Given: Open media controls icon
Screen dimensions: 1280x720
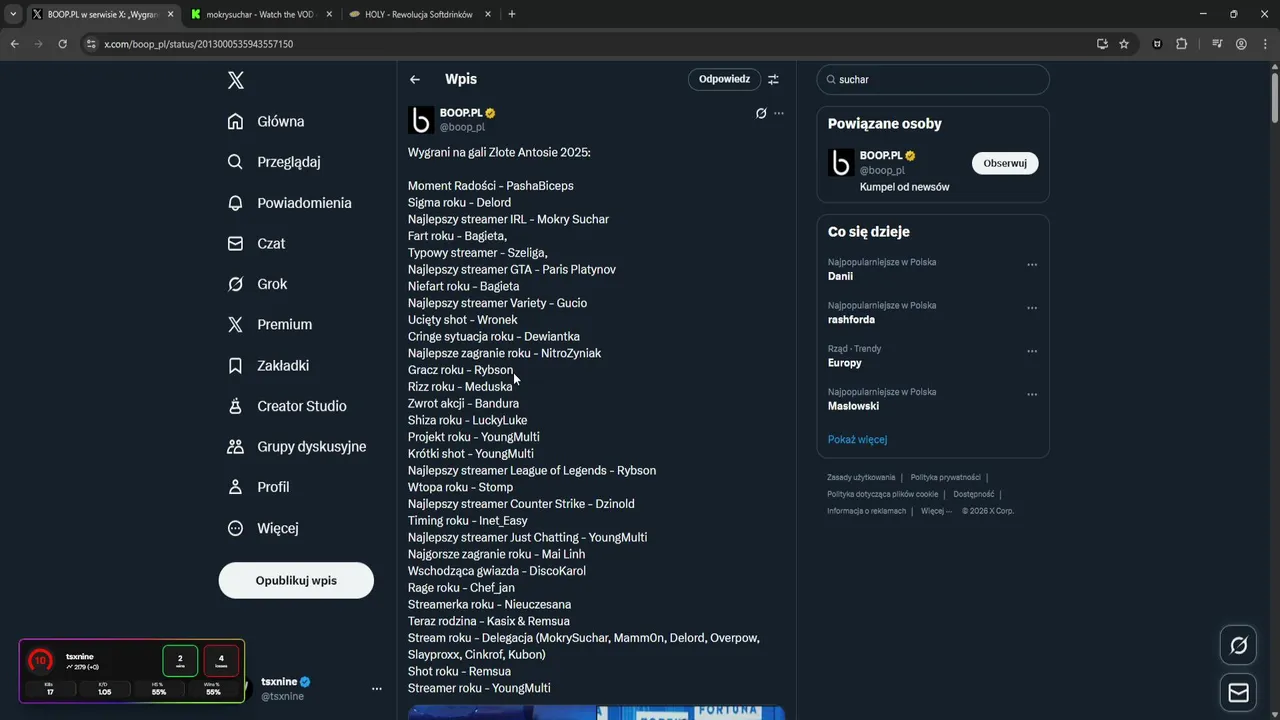Looking at the screenshot, I should [x=1217, y=44].
